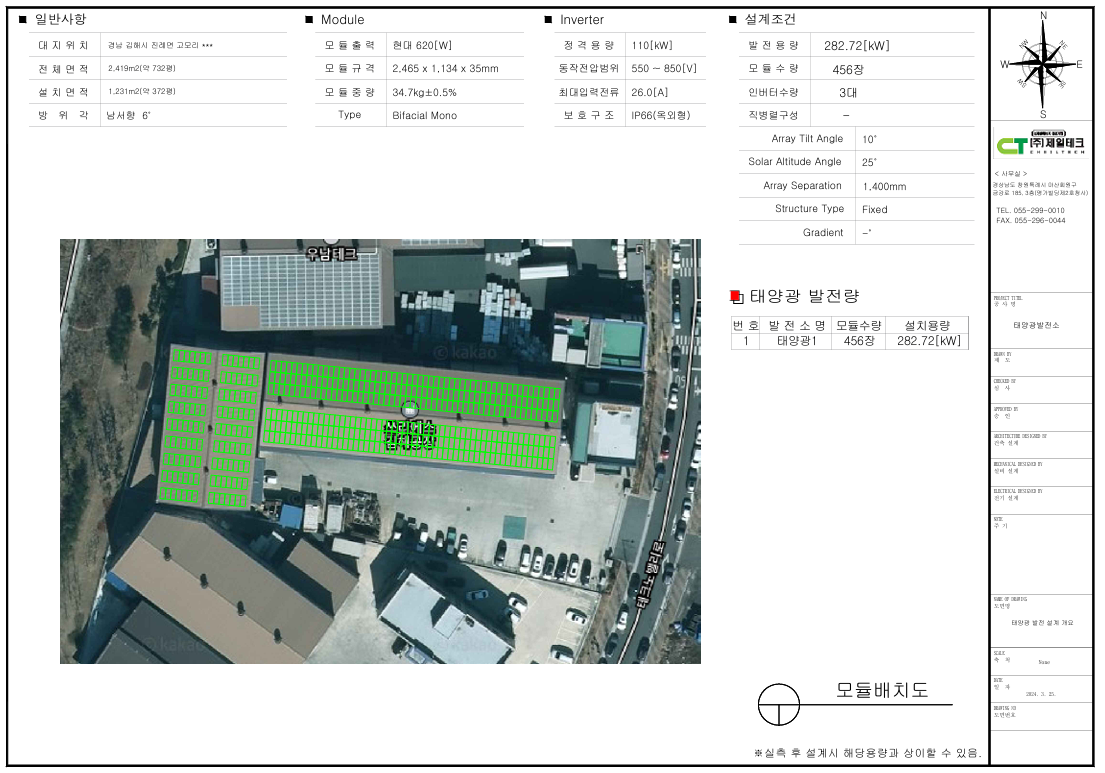The width and height of the screenshot is (1105, 773).
Task: Click the Bifacial Mono type value
Action: coord(424,115)
